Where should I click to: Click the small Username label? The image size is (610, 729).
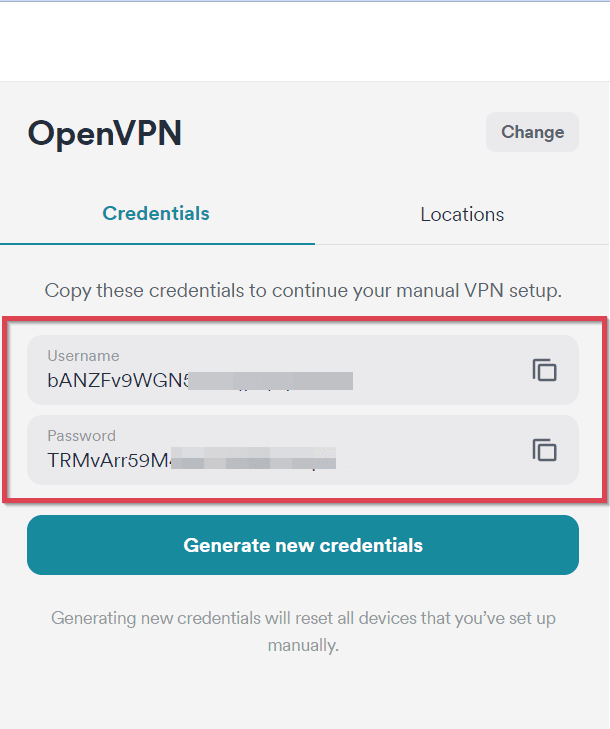coord(83,356)
